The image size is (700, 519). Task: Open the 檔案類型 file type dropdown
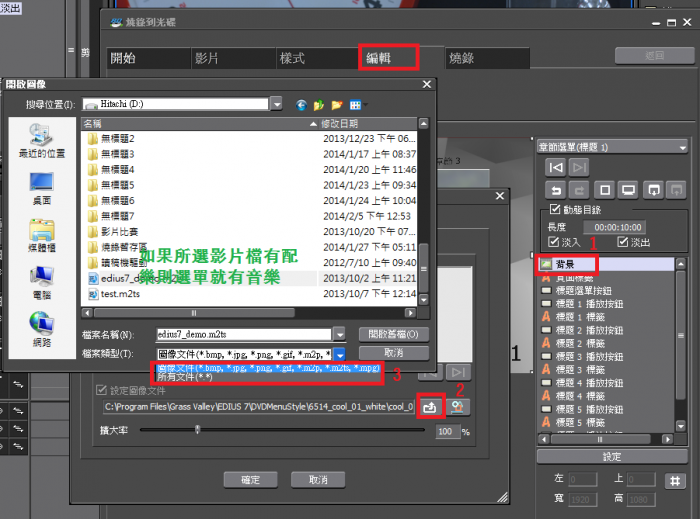(340, 354)
